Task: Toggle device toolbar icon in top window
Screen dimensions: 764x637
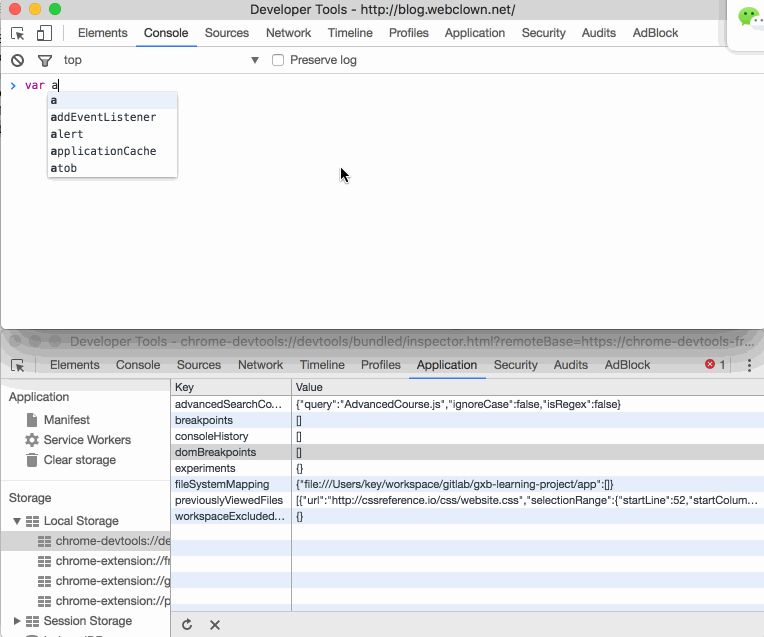Action: point(44,33)
